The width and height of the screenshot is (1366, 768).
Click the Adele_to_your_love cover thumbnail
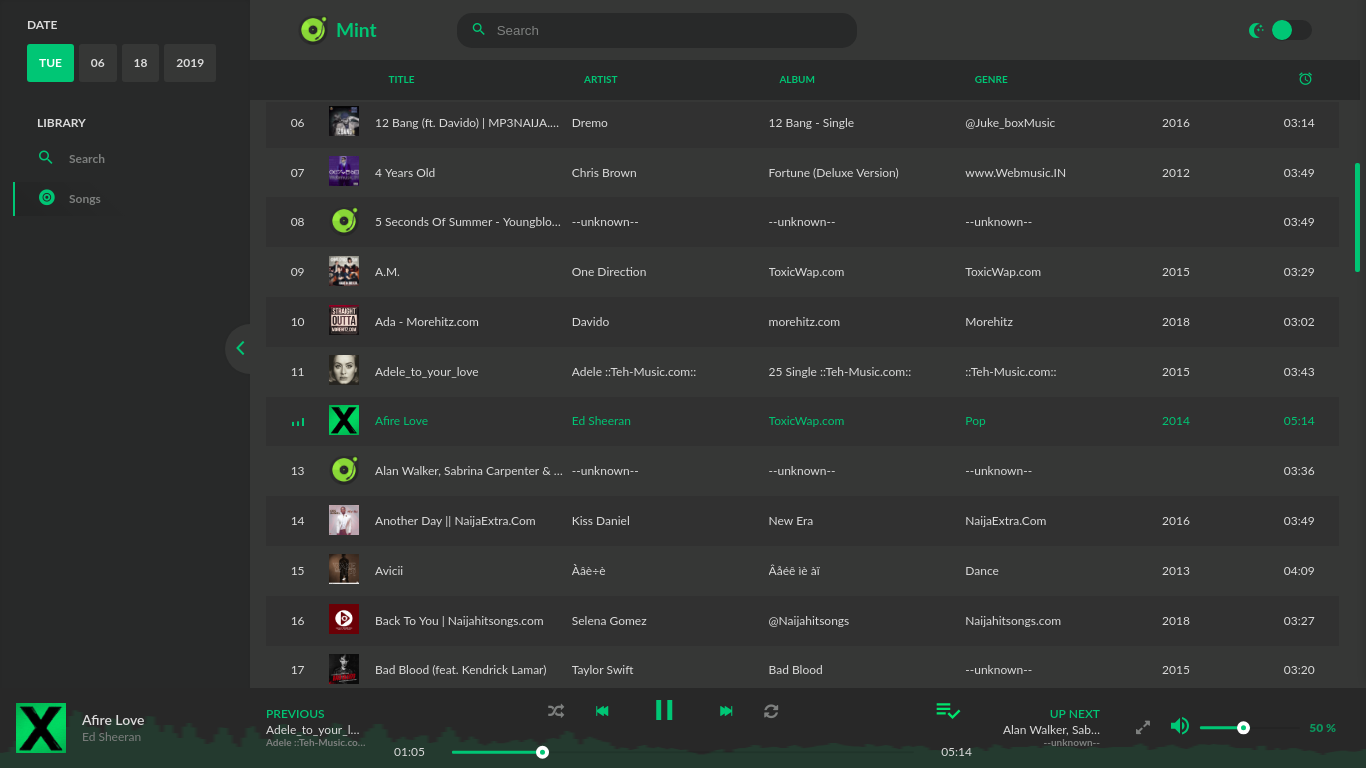click(344, 371)
